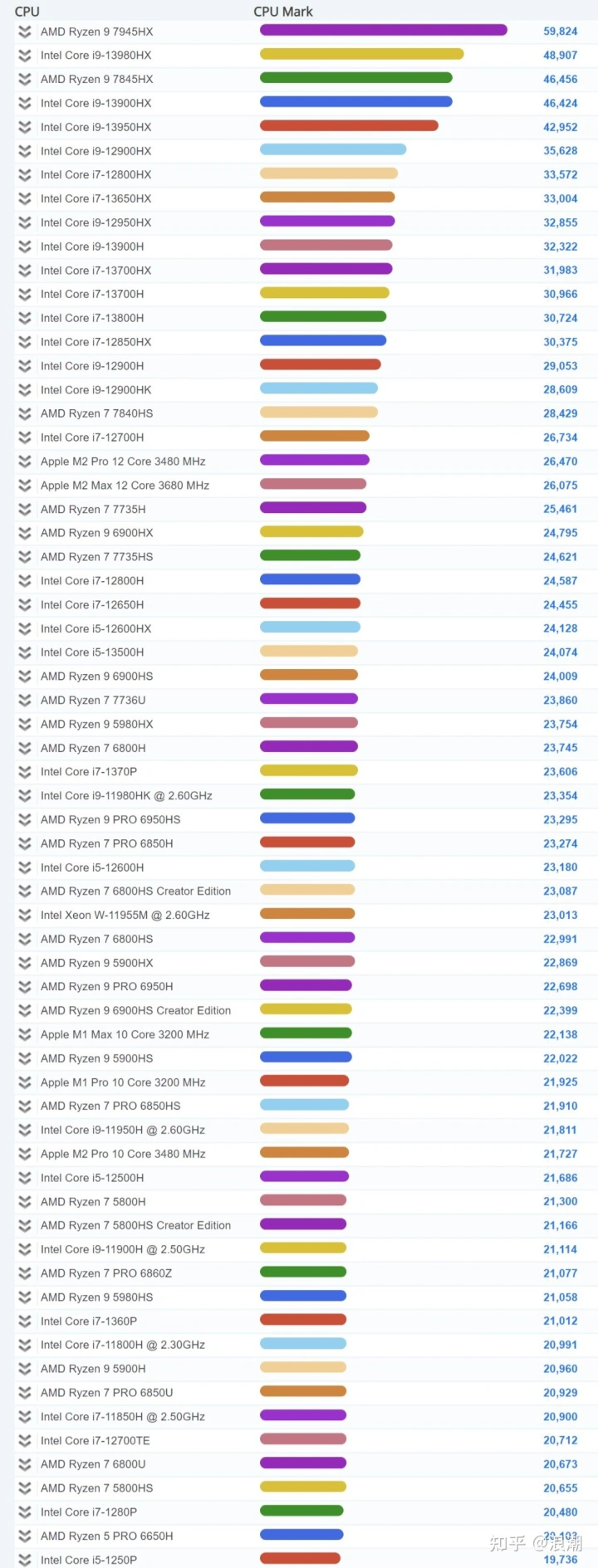Open the Intel Core i7-13650HX link

point(96,199)
